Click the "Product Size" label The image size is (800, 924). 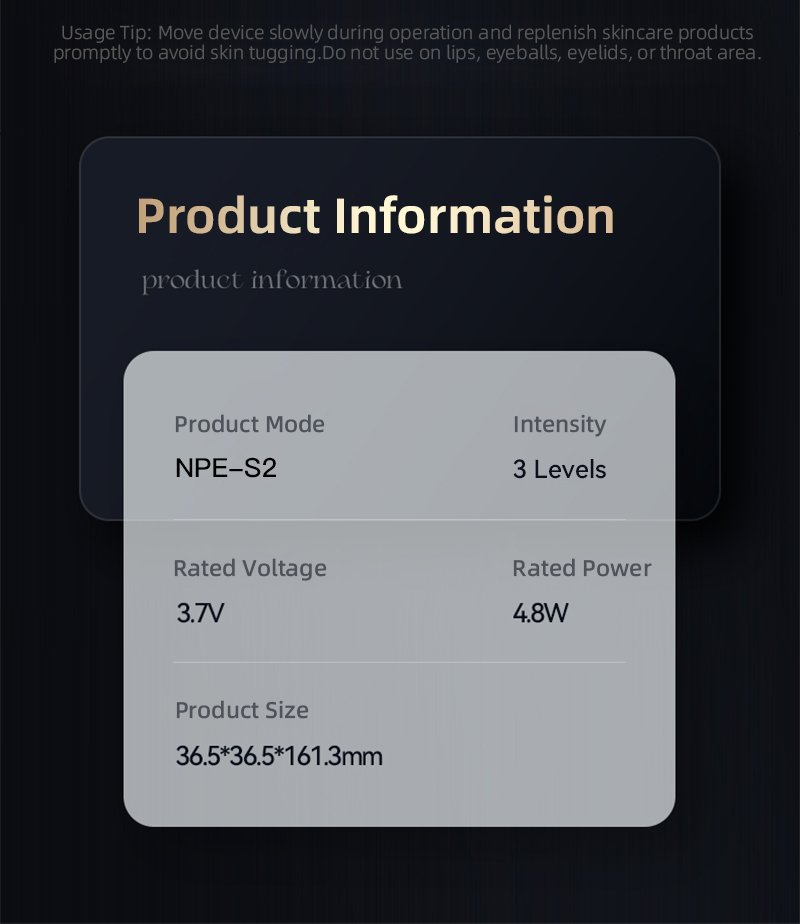tap(241, 710)
